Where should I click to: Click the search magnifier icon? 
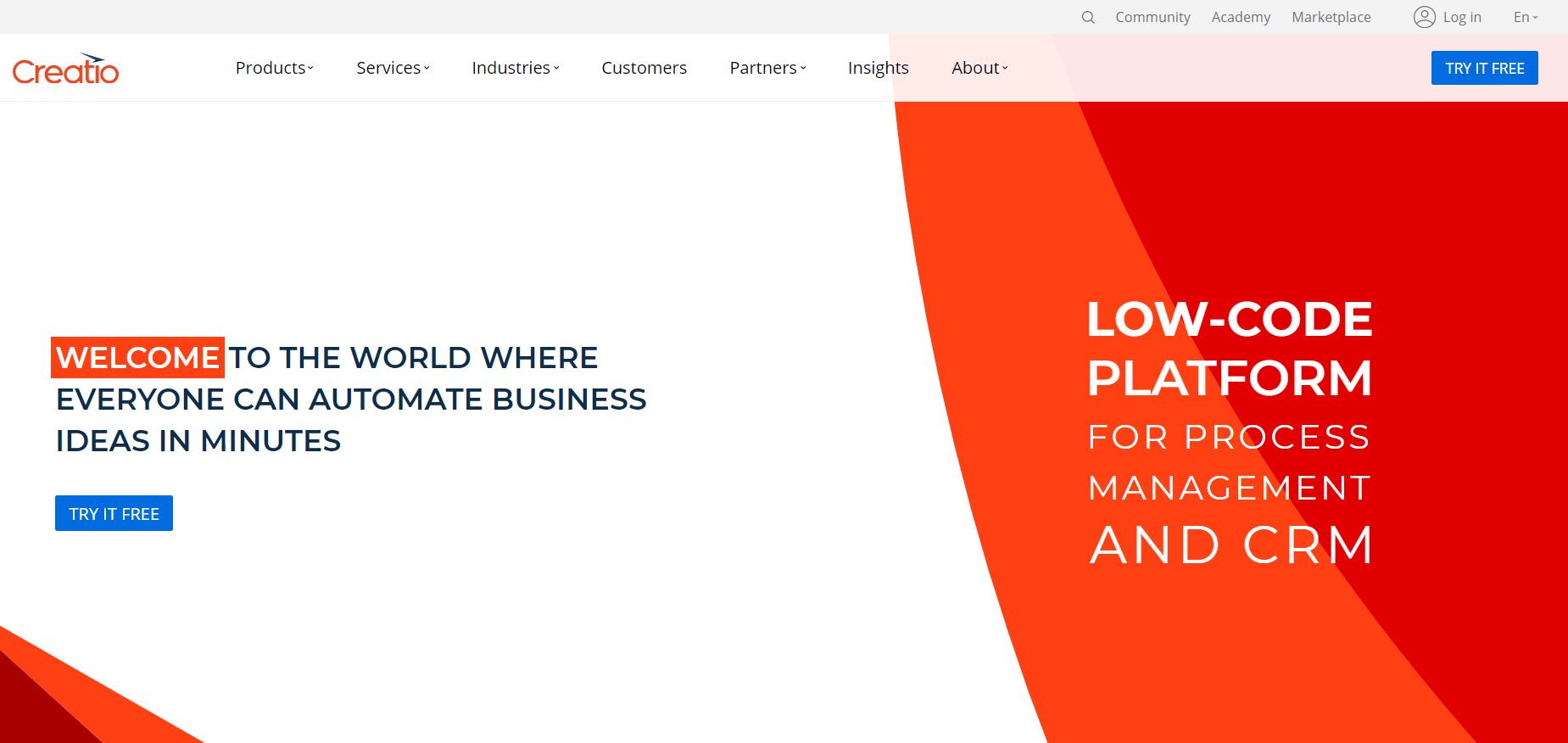1088,17
